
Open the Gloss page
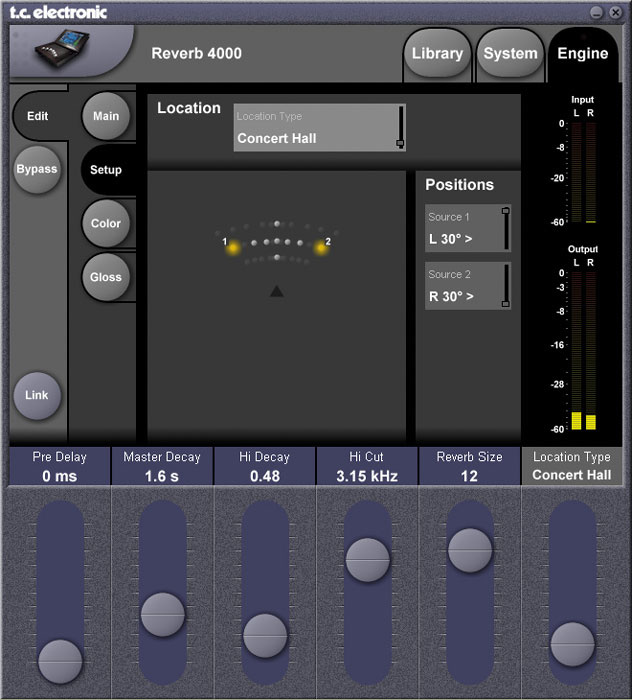click(106, 277)
